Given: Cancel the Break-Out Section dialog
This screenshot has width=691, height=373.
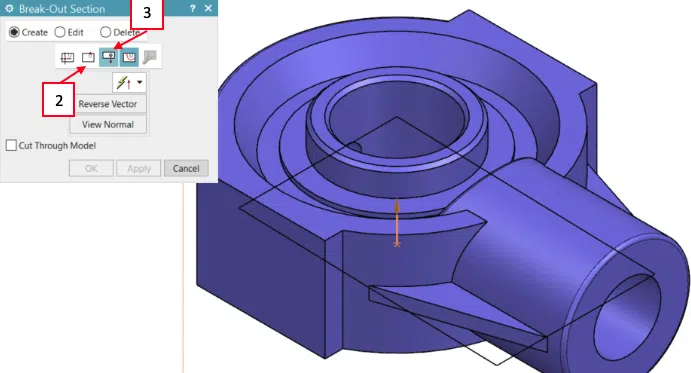Looking at the screenshot, I should pyautogui.click(x=186, y=168).
